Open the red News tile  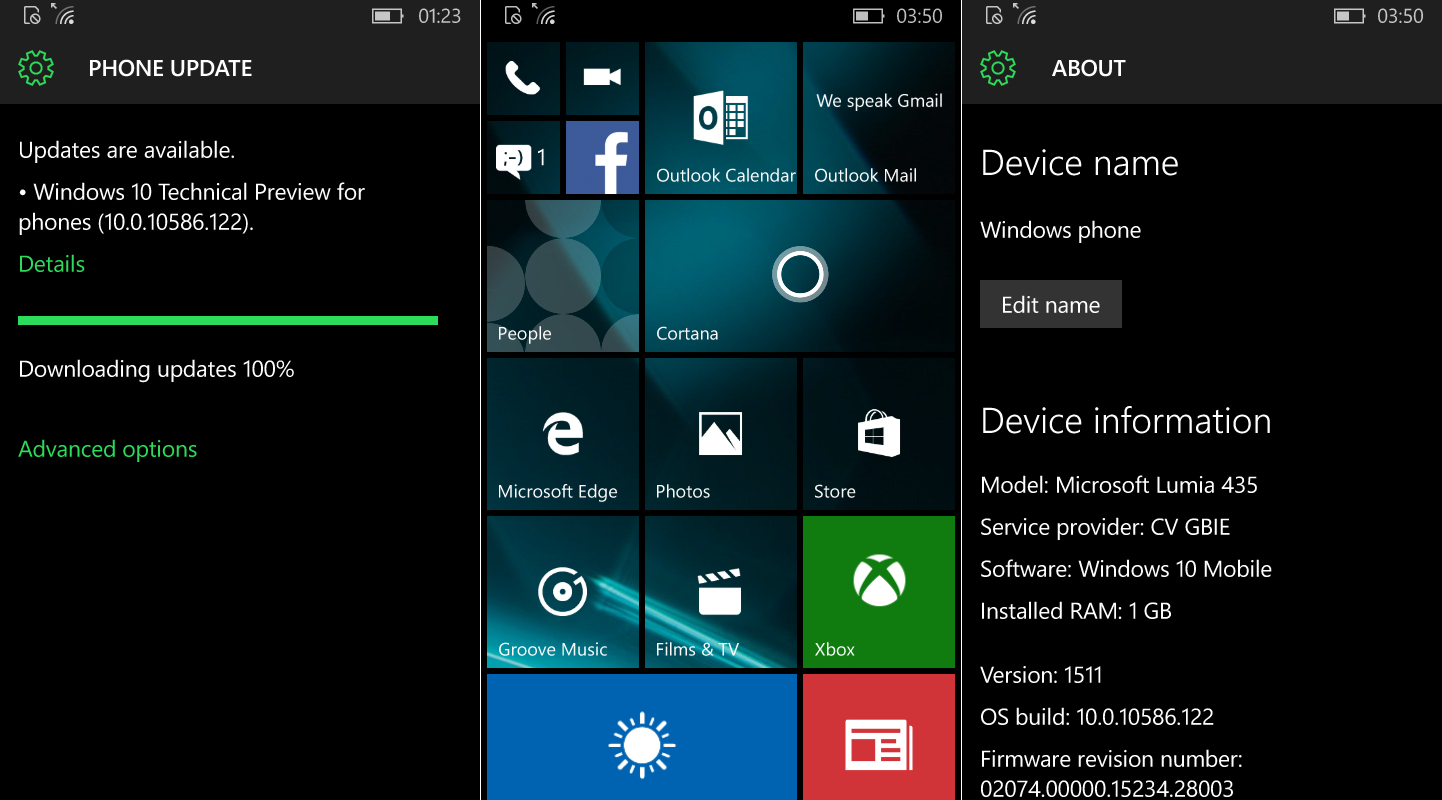pyautogui.click(x=879, y=737)
